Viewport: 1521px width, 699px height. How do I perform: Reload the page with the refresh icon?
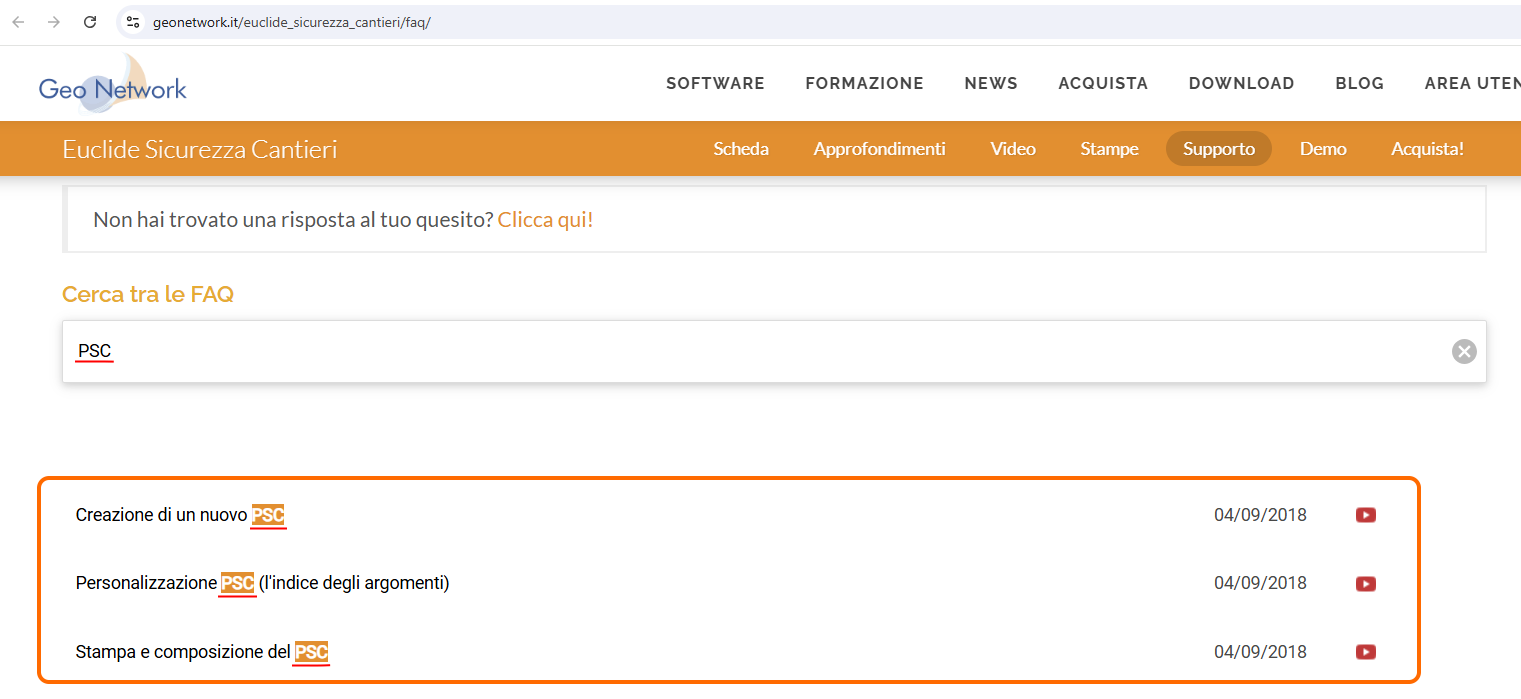[90, 22]
